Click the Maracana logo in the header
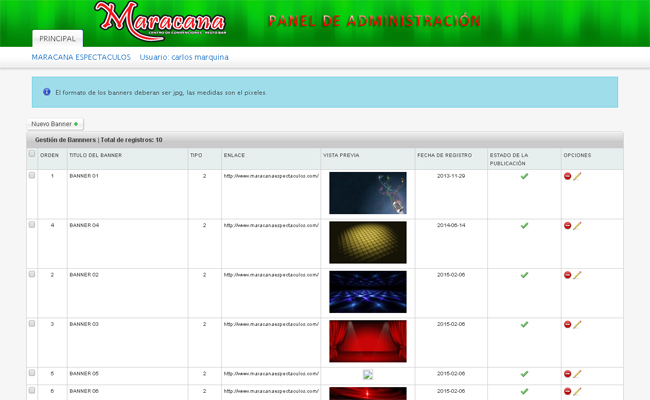 click(x=160, y=20)
